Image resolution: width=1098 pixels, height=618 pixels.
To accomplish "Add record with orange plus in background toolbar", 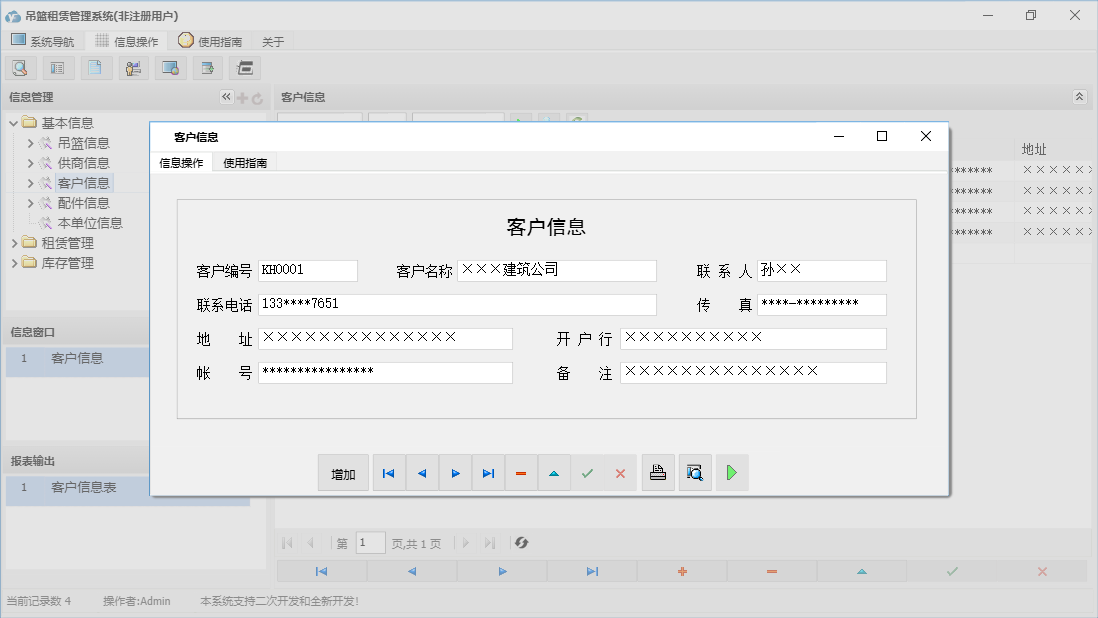I will pos(682,571).
